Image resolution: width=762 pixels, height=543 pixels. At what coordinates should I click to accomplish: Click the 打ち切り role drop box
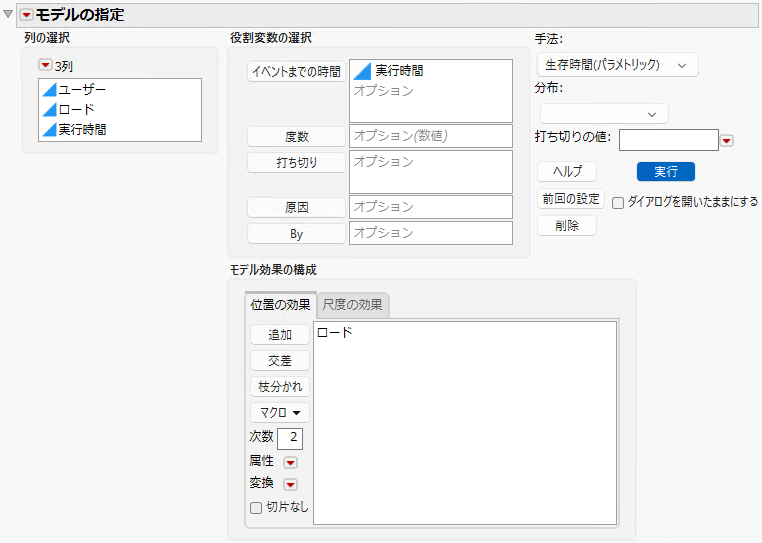click(431, 172)
